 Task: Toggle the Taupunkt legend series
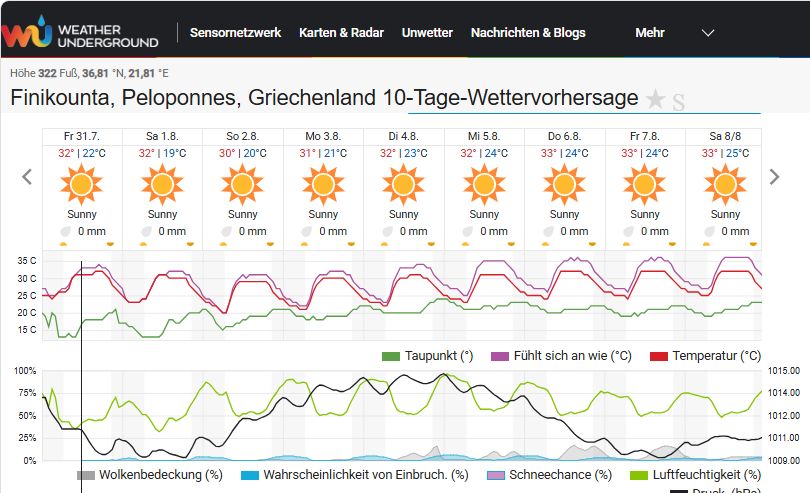tap(427, 356)
